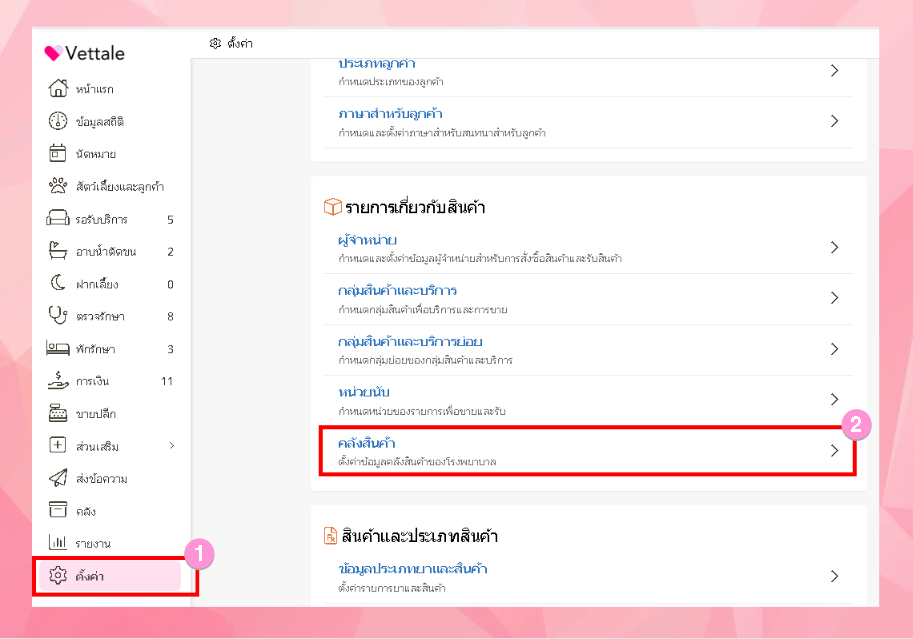The image size is (913, 639).
Task: Open ประเภทลูกค้า row chevron
Action: [834, 70]
